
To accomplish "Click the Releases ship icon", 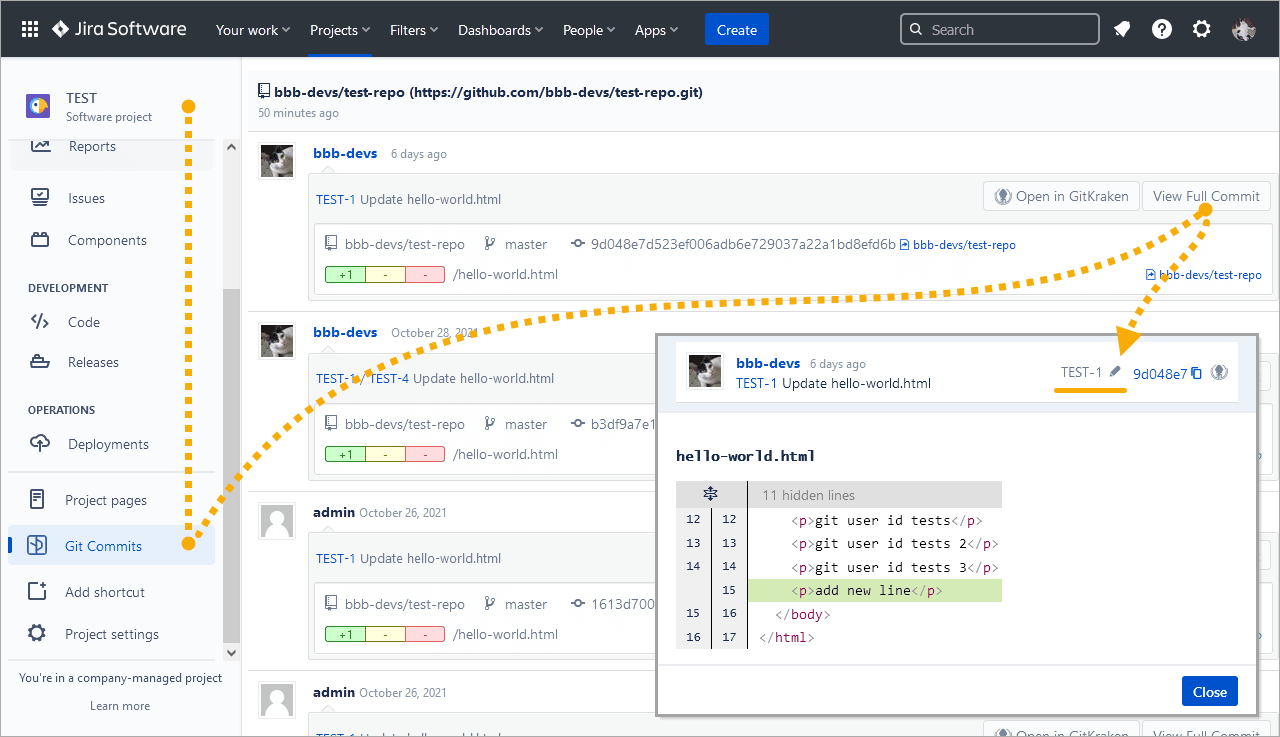I will click(40, 362).
